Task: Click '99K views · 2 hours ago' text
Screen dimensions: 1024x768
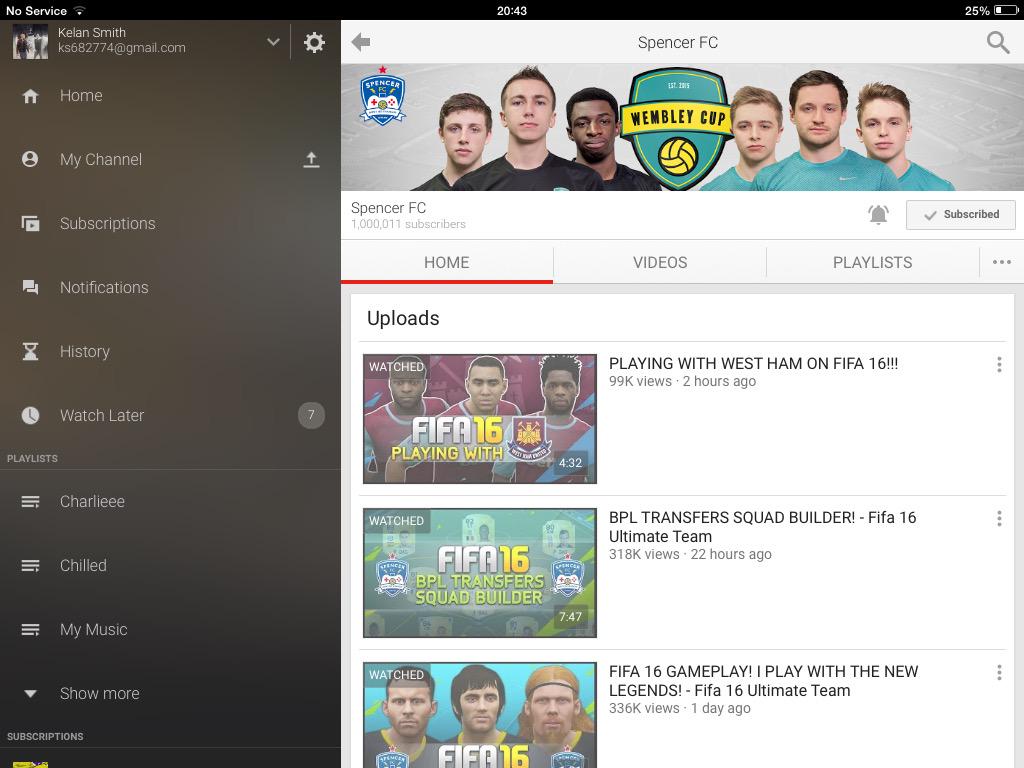Action: (x=682, y=381)
